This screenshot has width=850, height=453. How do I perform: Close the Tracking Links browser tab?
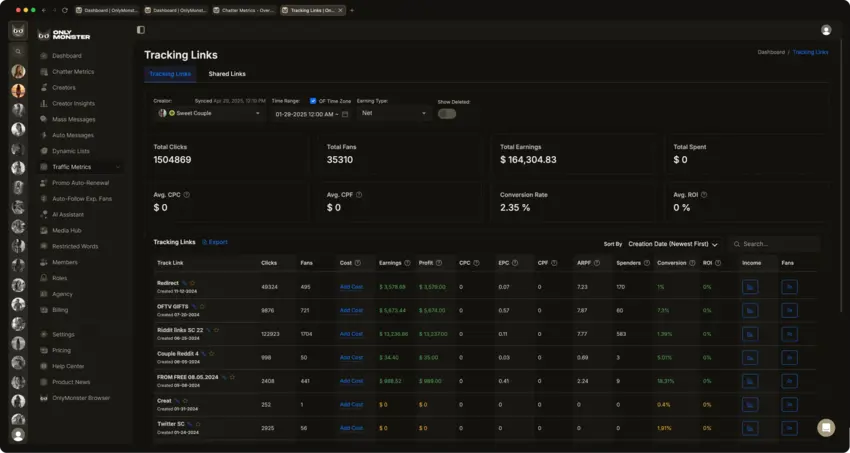340,10
